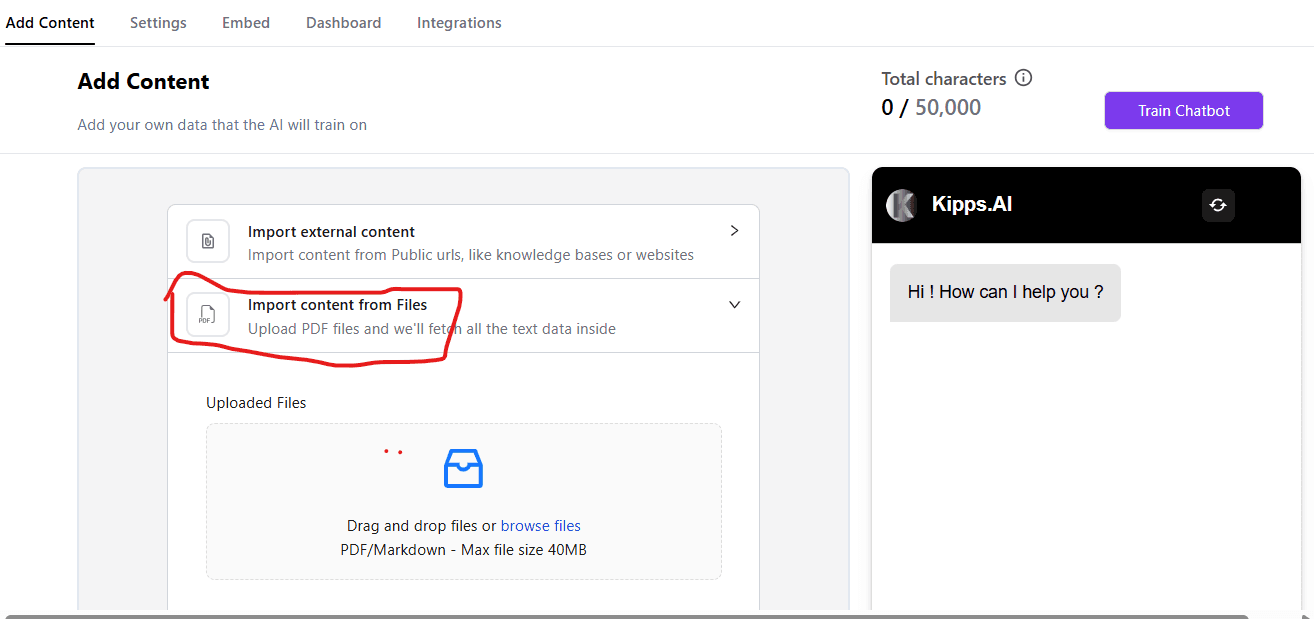Switch to the Settings tab
Screen dimensions: 1314x619
pyautogui.click(x=158, y=23)
